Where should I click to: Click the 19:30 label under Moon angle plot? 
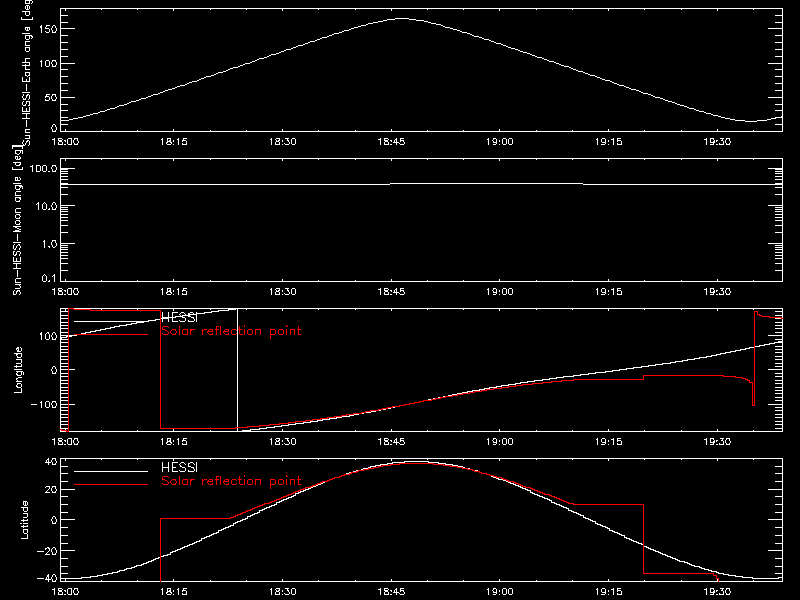pos(717,292)
